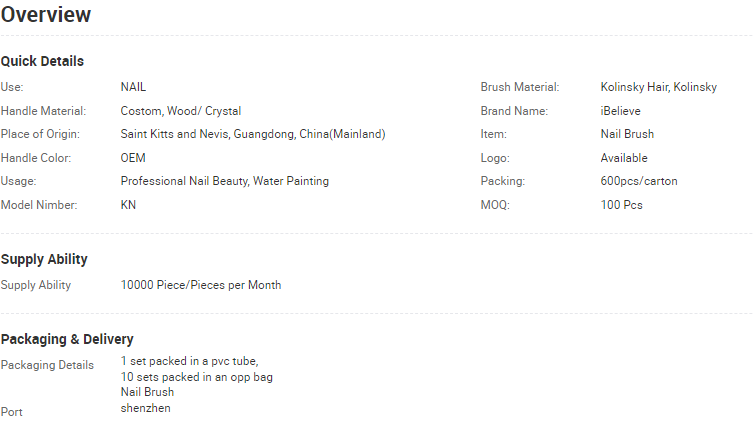Click the Overview heading

click(x=46, y=14)
